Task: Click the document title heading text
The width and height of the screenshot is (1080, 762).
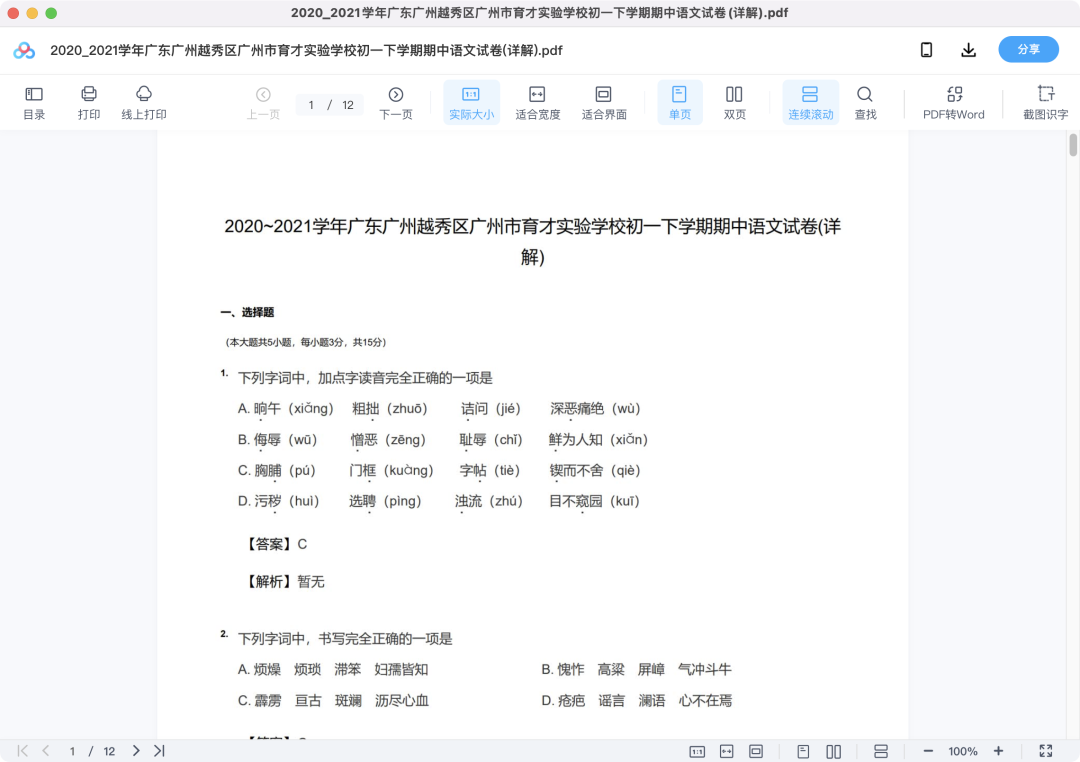Action: coord(532,241)
